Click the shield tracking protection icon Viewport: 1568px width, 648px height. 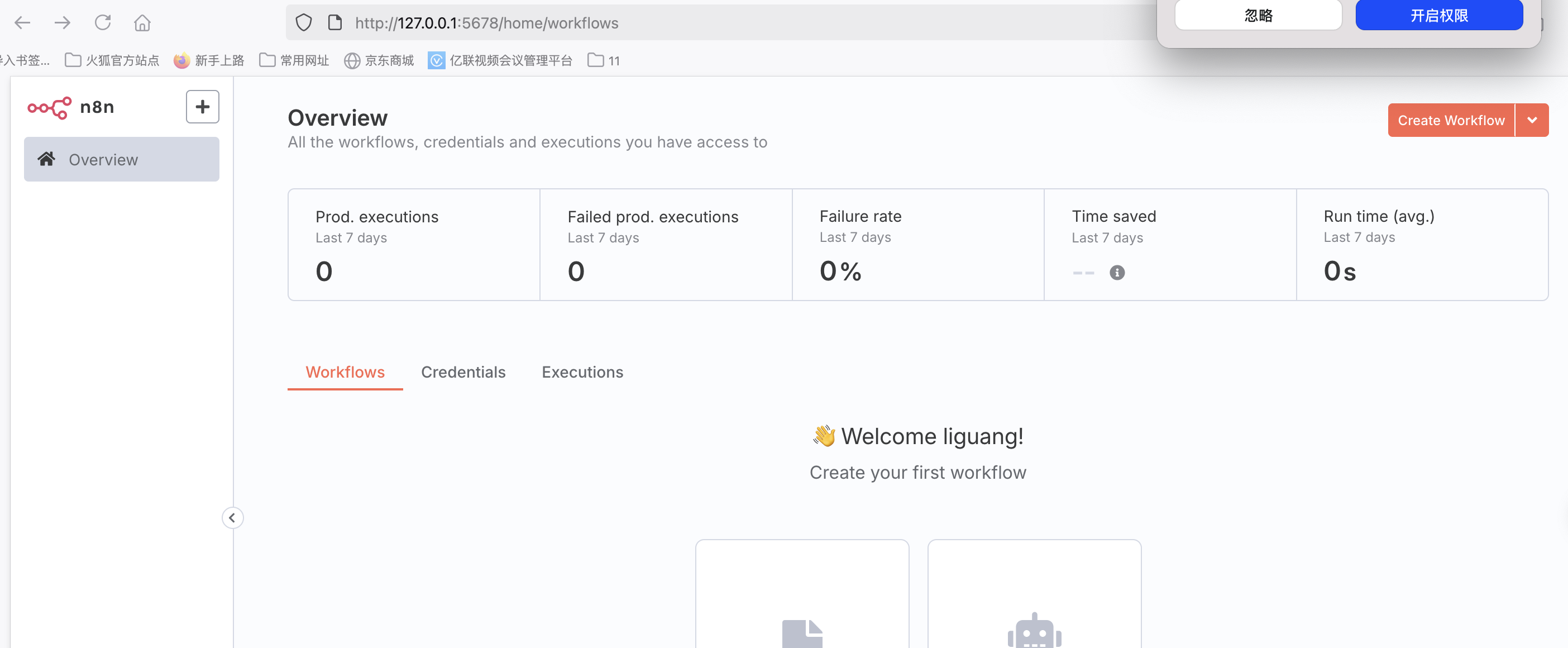tap(304, 23)
